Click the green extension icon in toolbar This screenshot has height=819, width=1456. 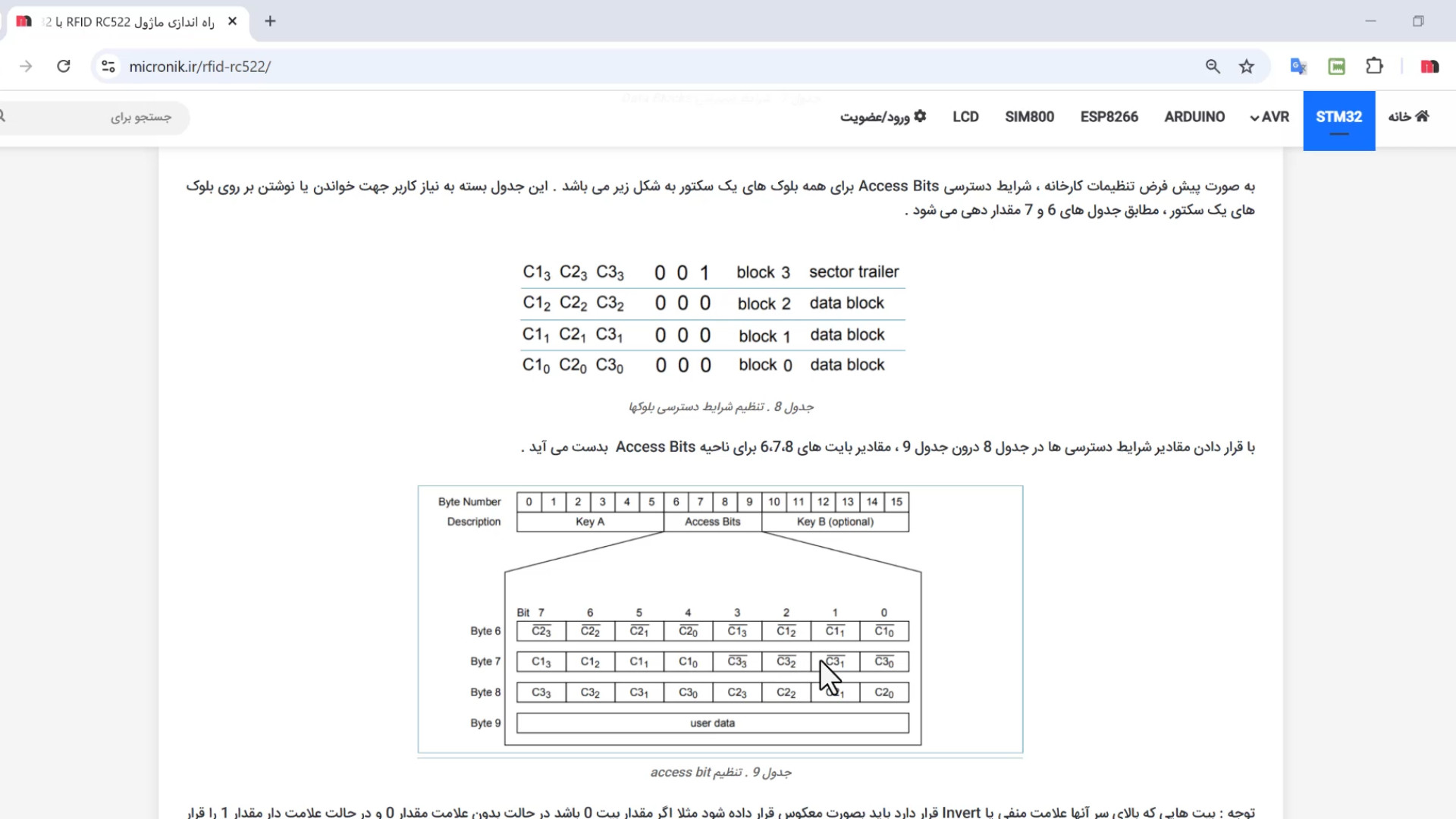[x=1336, y=67]
